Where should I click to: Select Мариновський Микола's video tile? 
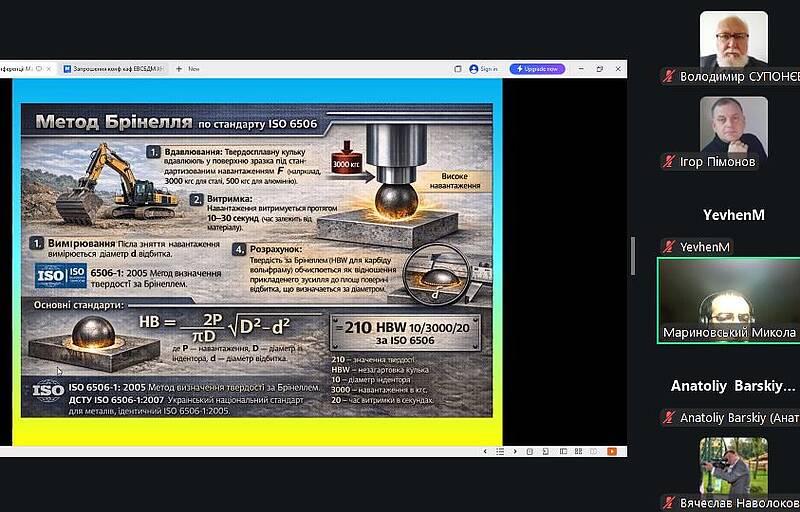tap(728, 300)
